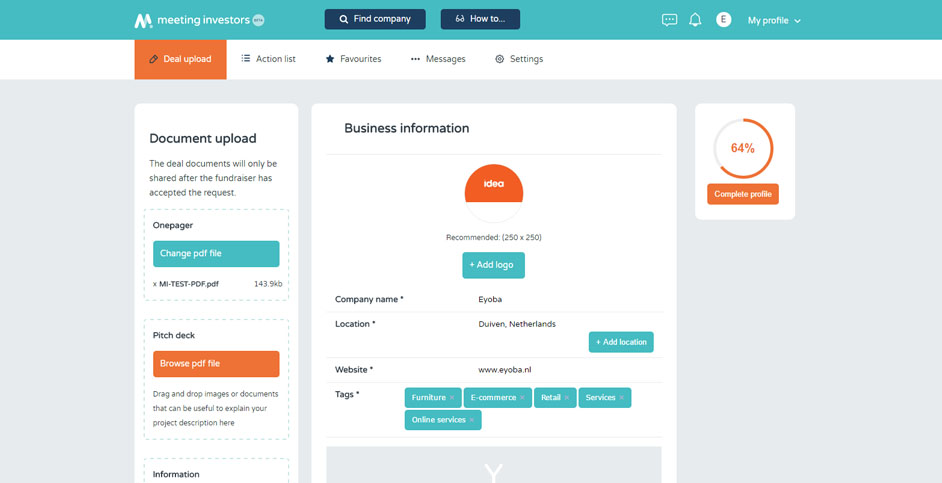Image resolution: width=942 pixels, height=483 pixels.
Task: Open the chat messages icon
Action: tap(669, 20)
